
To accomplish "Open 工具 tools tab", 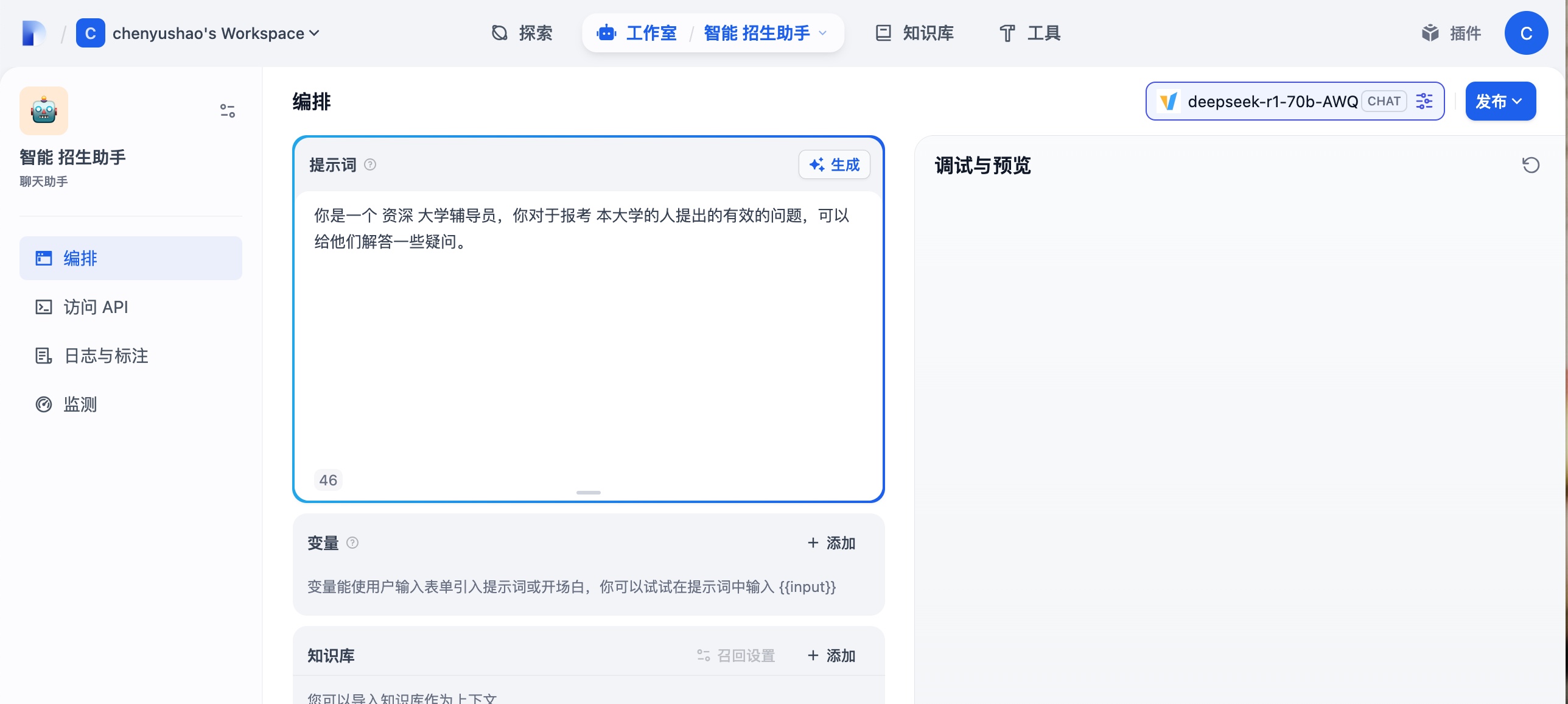I will point(1030,33).
